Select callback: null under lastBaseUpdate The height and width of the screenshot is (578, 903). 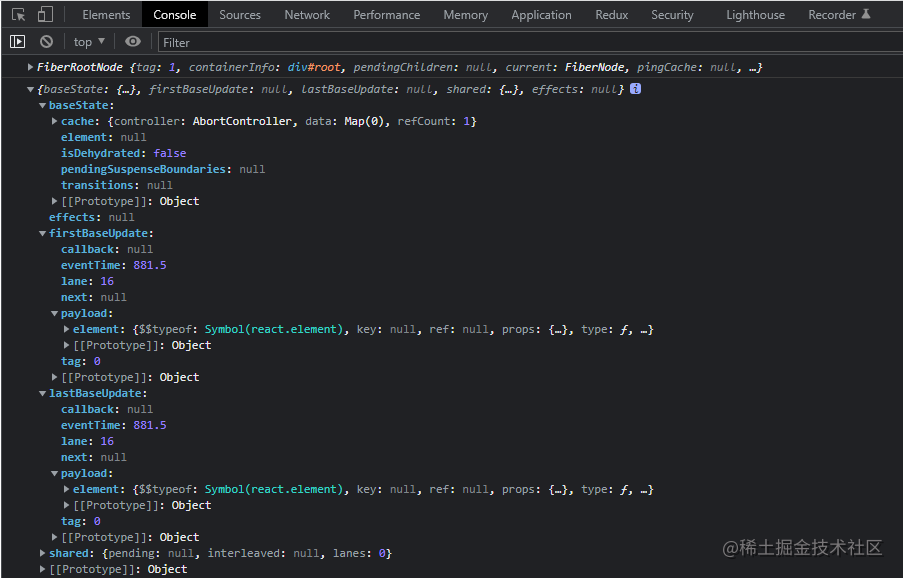tap(107, 409)
